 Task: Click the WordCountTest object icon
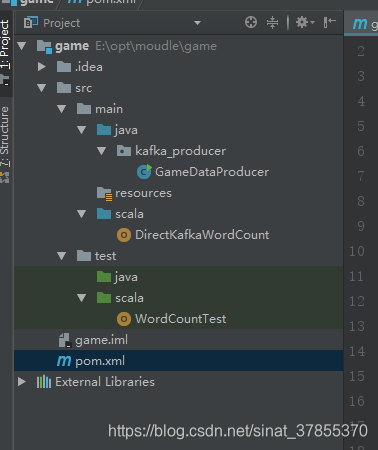124,319
